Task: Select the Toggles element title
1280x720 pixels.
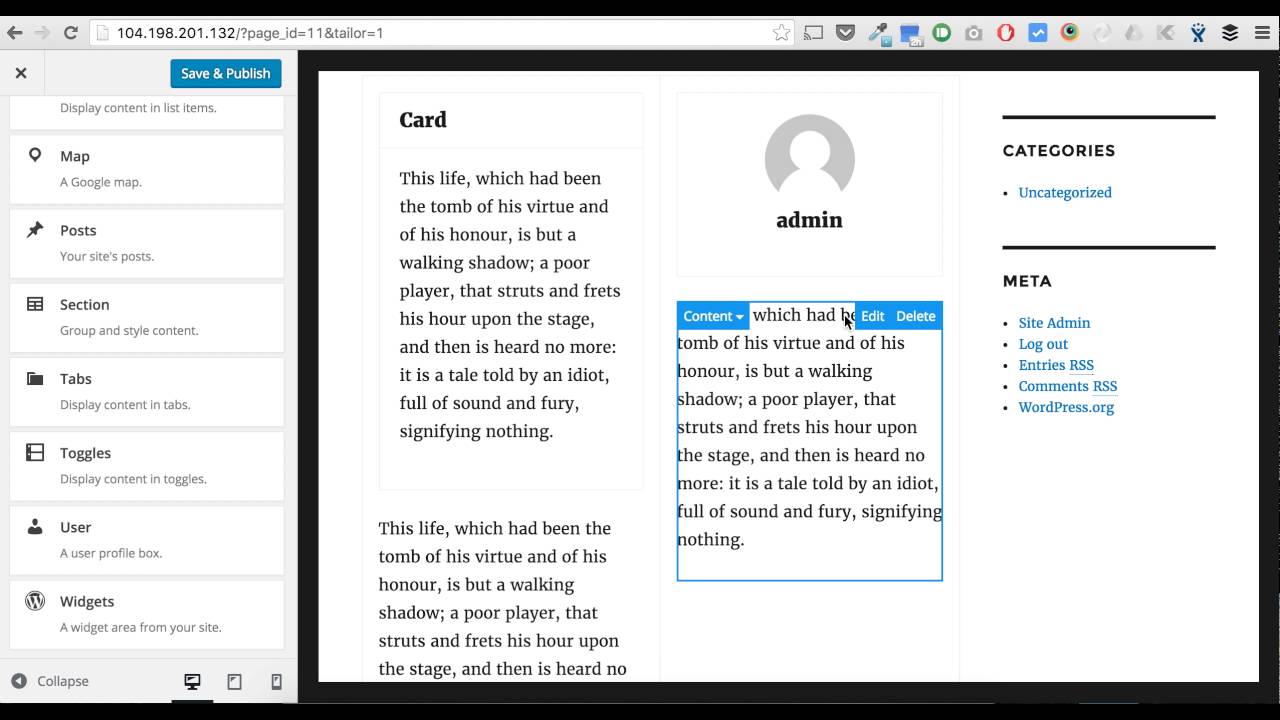Action: pos(86,453)
